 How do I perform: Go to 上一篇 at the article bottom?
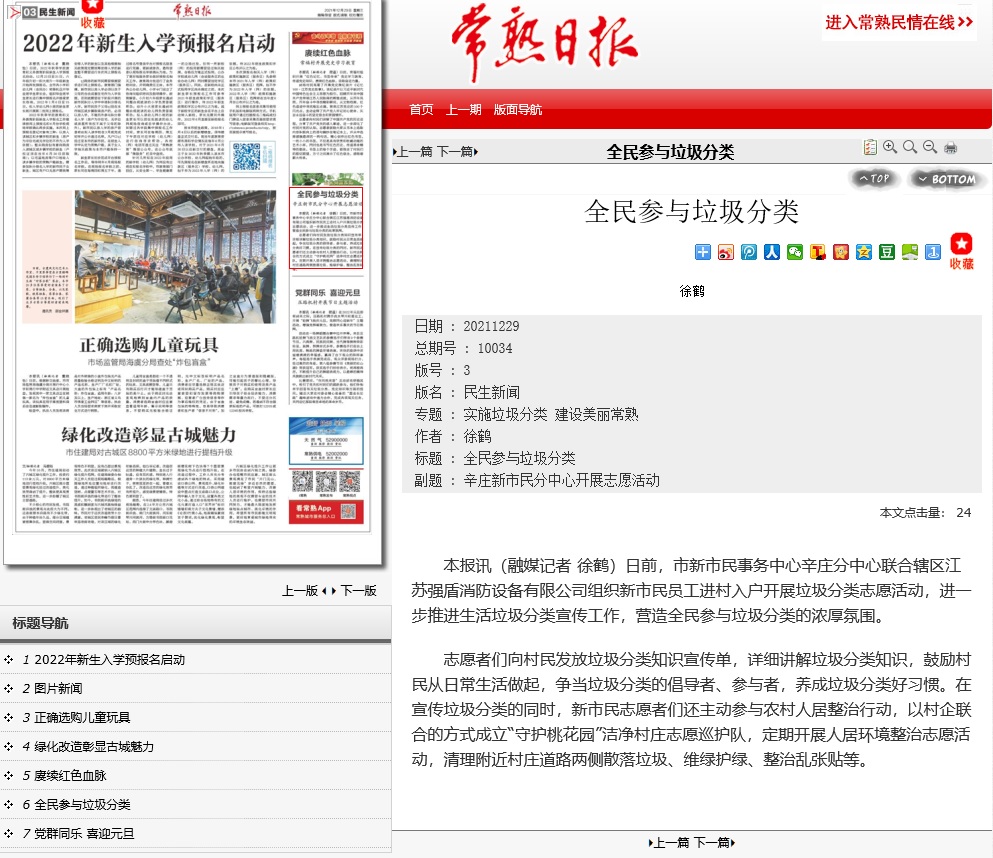click(669, 843)
